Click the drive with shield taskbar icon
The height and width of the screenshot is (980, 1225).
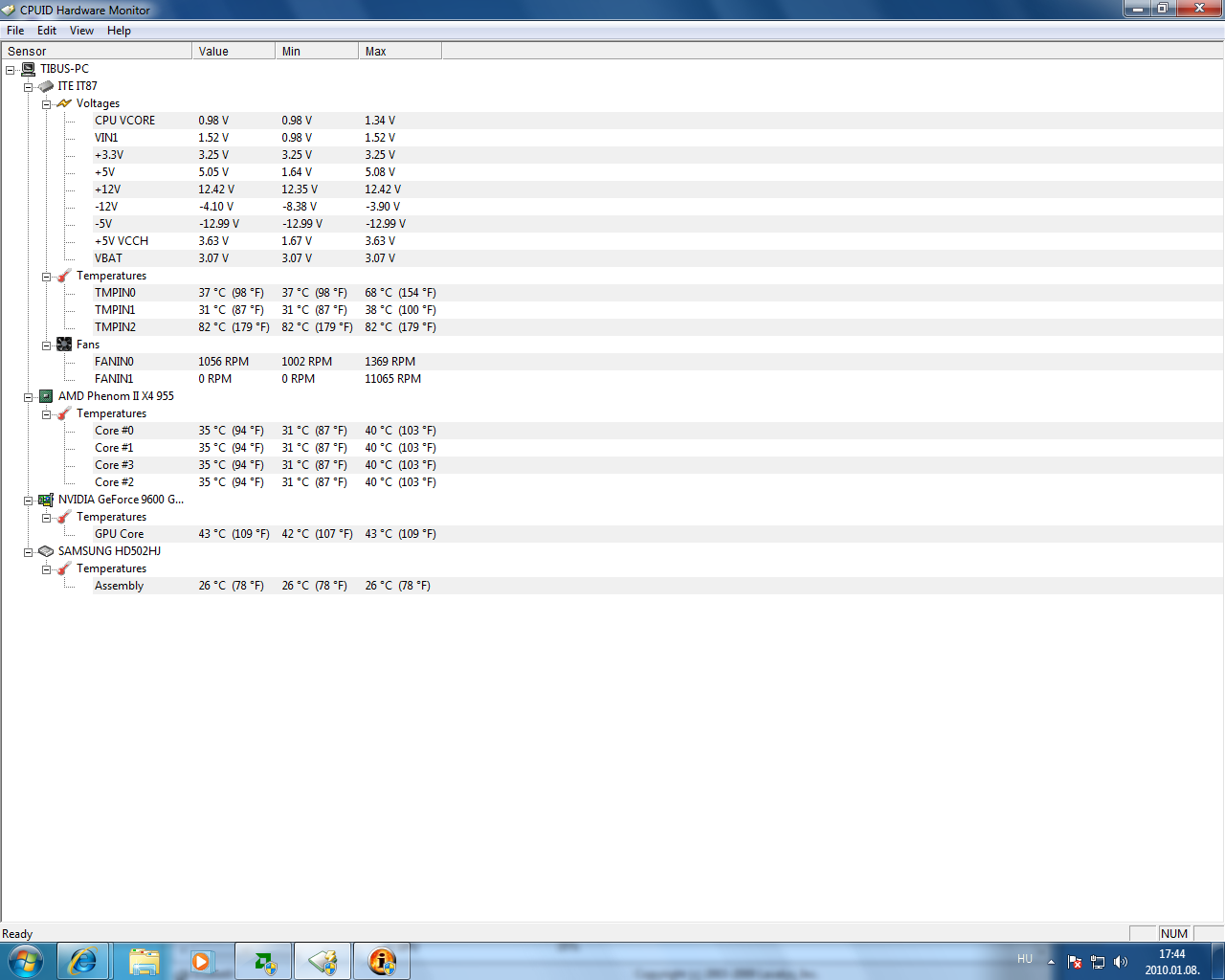[323, 961]
